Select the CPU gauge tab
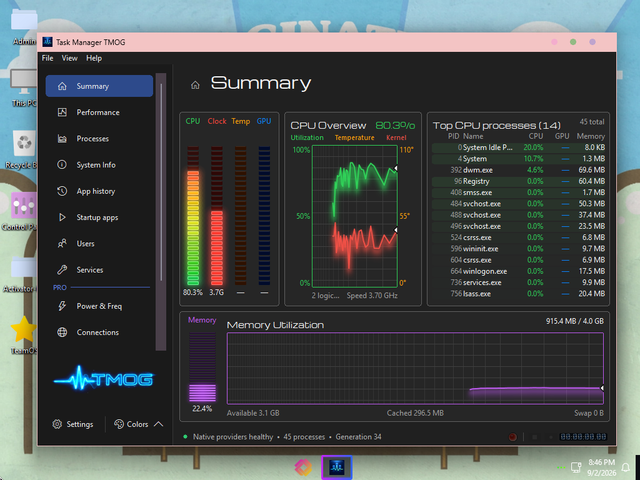 [193, 121]
